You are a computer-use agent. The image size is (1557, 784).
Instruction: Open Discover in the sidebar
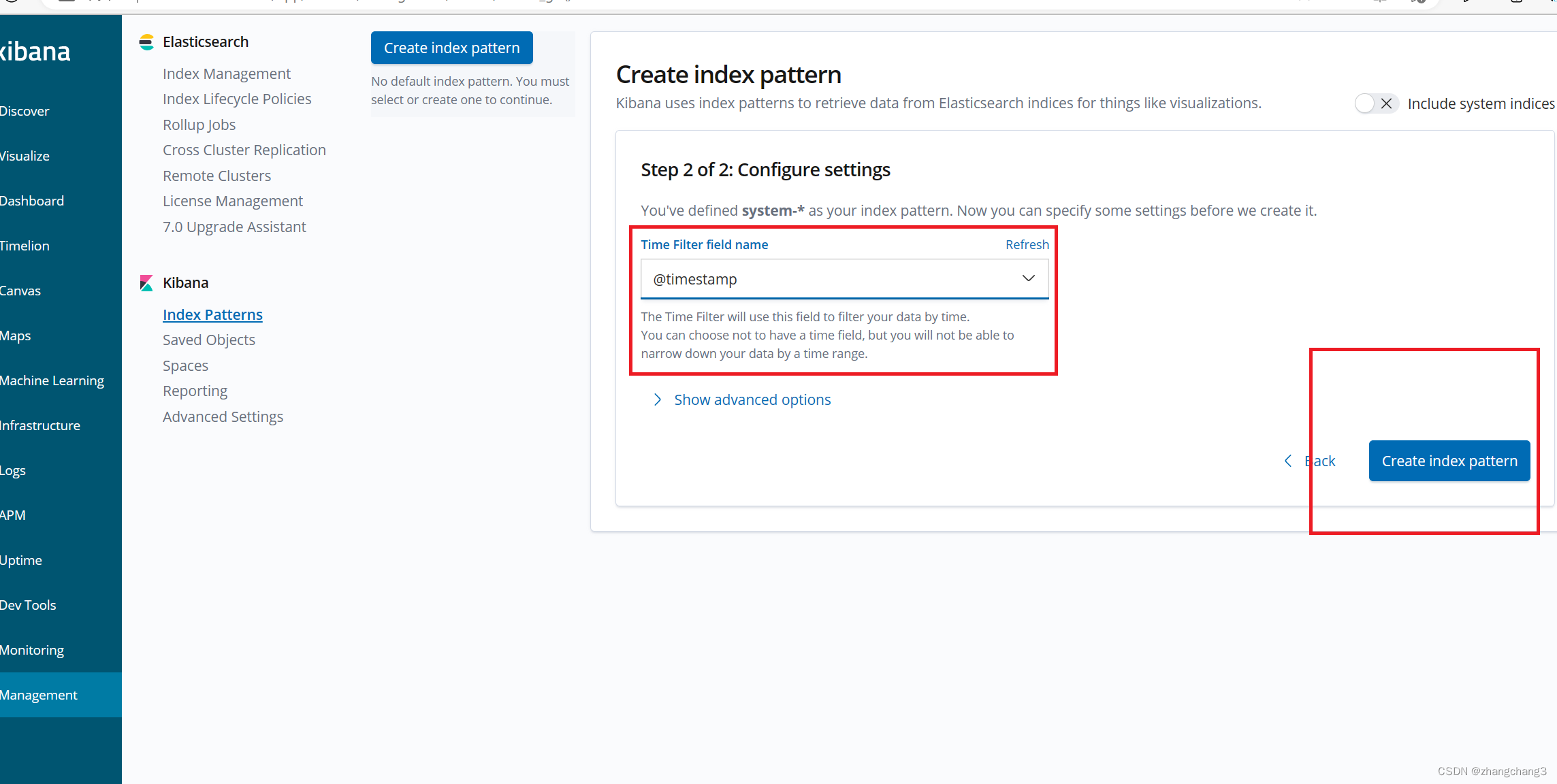point(25,111)
